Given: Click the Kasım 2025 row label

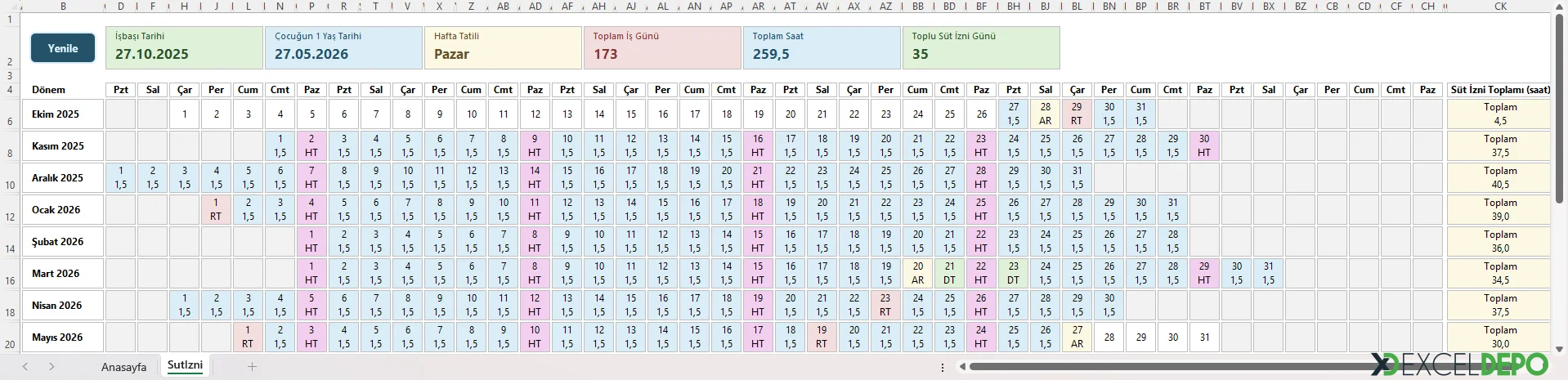Looking at the screenshot, I should pos(58,146).
